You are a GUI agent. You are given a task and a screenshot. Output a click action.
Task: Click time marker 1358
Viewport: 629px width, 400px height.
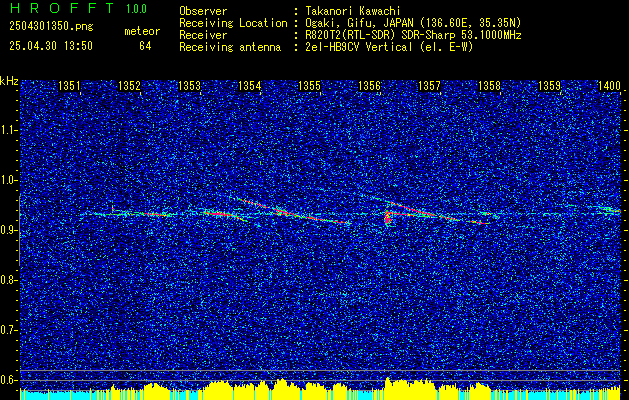pyautogui.click(x=490, y=85)
